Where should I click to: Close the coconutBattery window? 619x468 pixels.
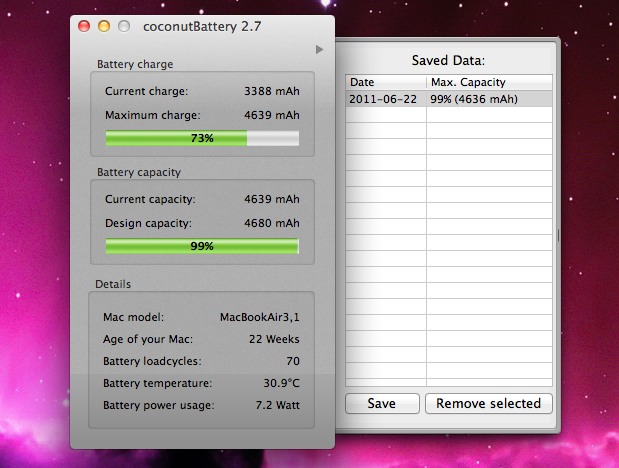click(84, 26)
